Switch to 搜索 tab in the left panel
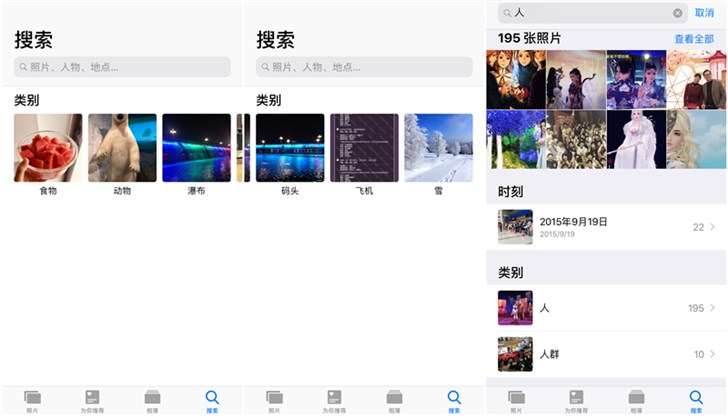The image size is (728, 416). [212, 400]
